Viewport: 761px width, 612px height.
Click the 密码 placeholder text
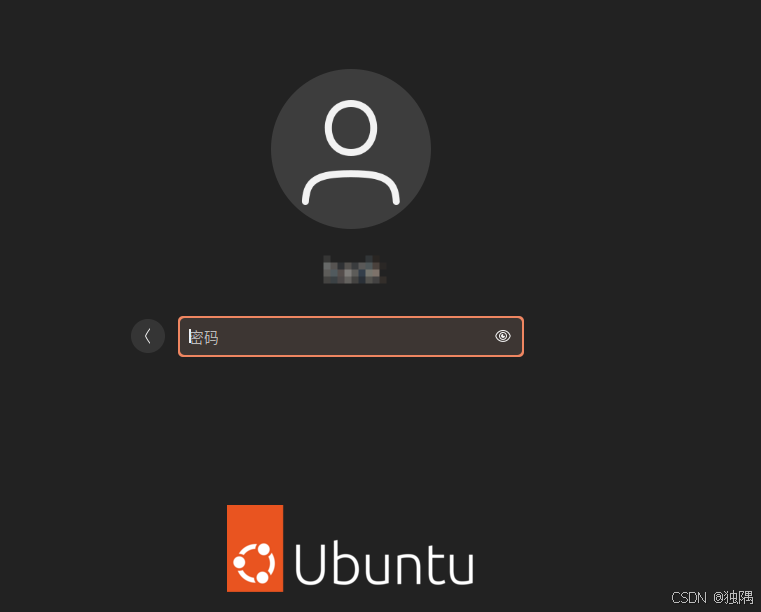click(x=204, y=337)
